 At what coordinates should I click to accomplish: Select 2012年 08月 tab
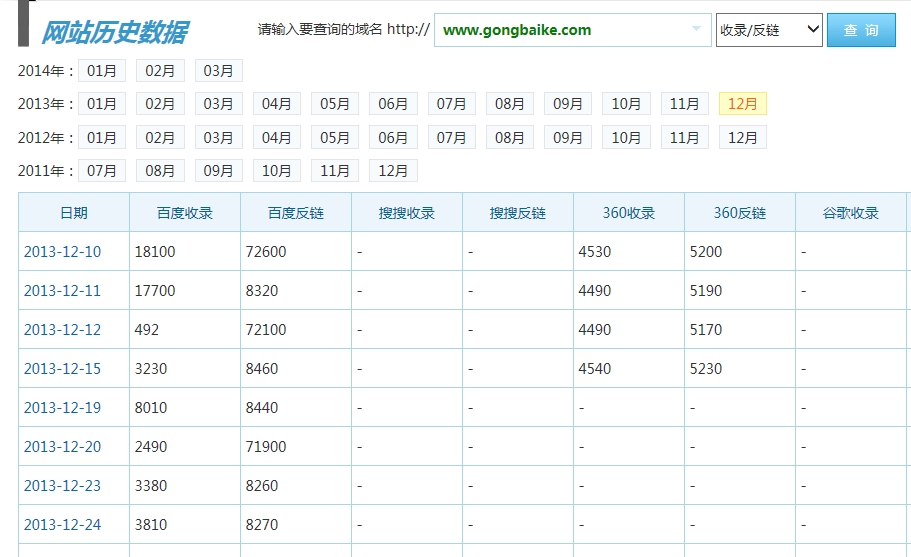[510, 138]
